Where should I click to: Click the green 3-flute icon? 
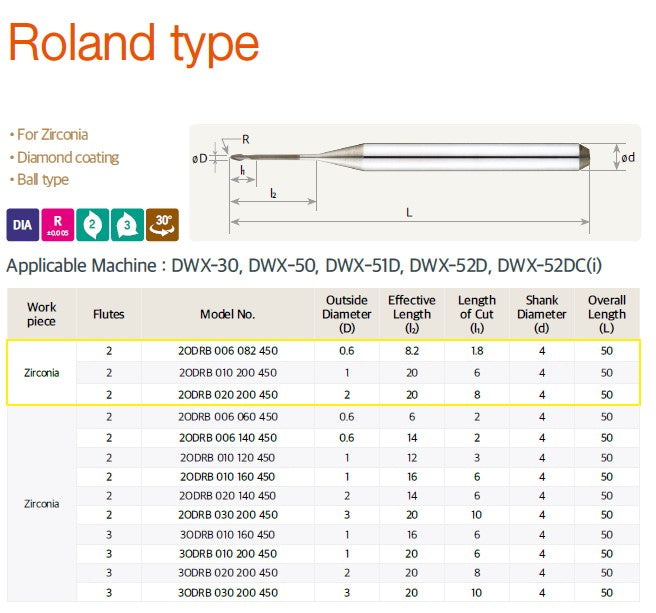(x=127, y=225)
